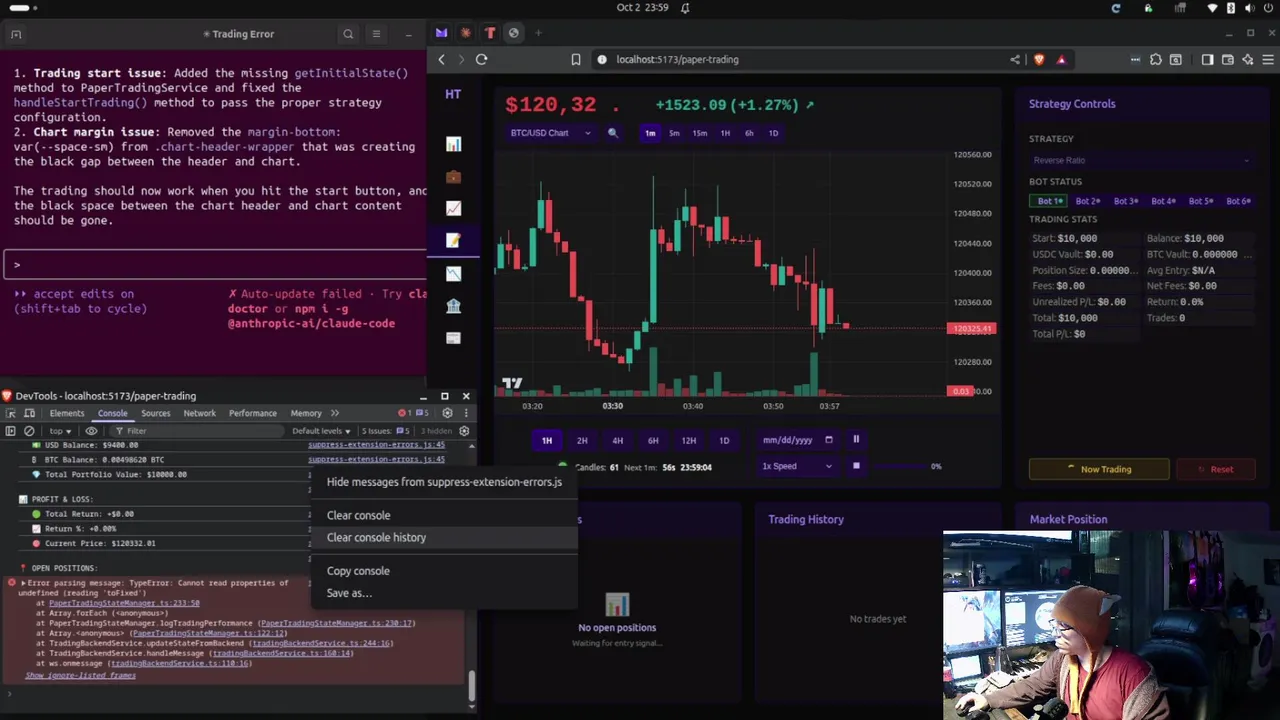Click the Brave Rewards triangle icon
This screenshot has height=720, width=1280.
1061,59
